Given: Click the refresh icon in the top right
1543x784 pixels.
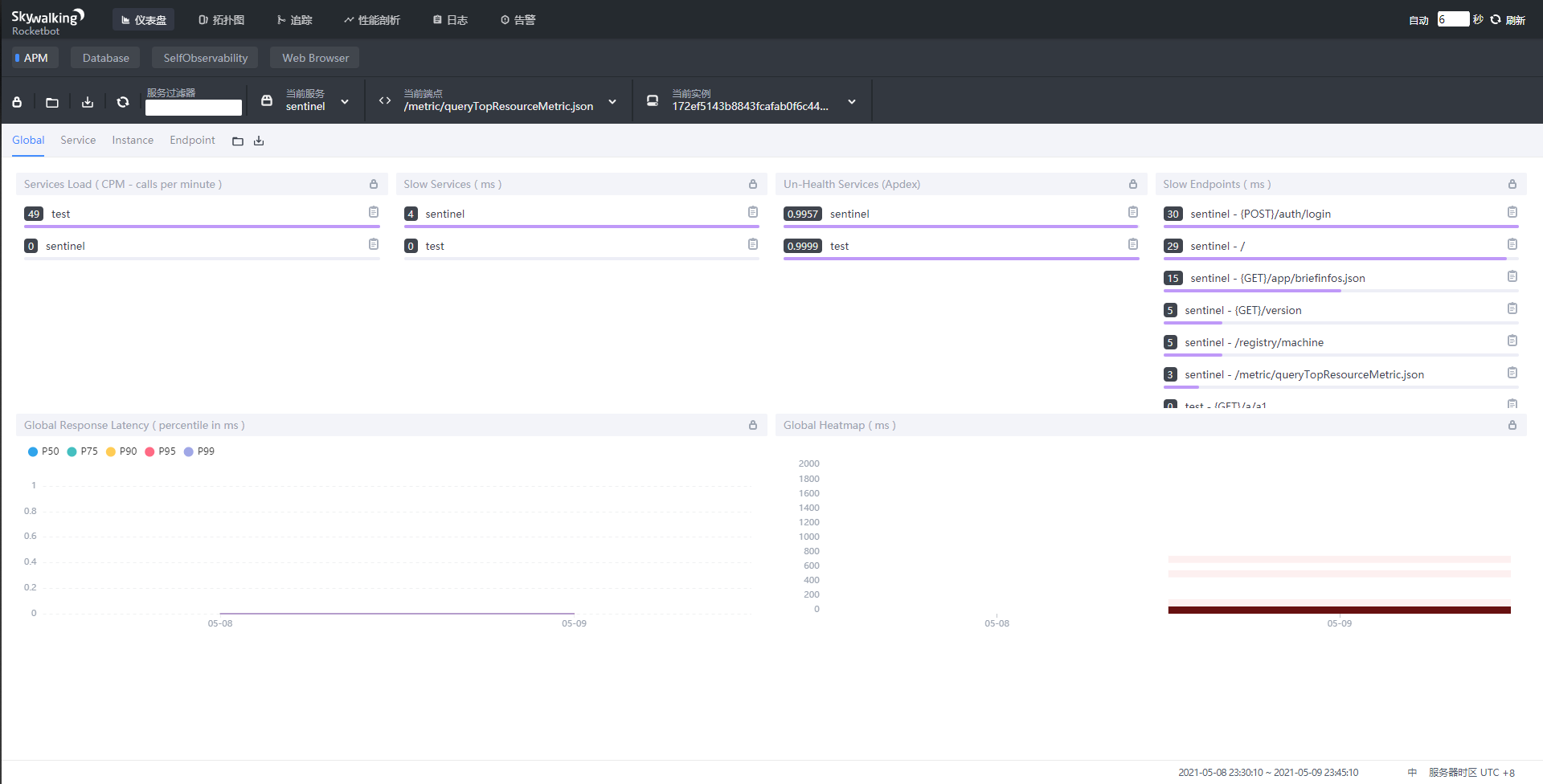Looking at the screenshot, I should pyautogui.click(x=1496, y=19).
